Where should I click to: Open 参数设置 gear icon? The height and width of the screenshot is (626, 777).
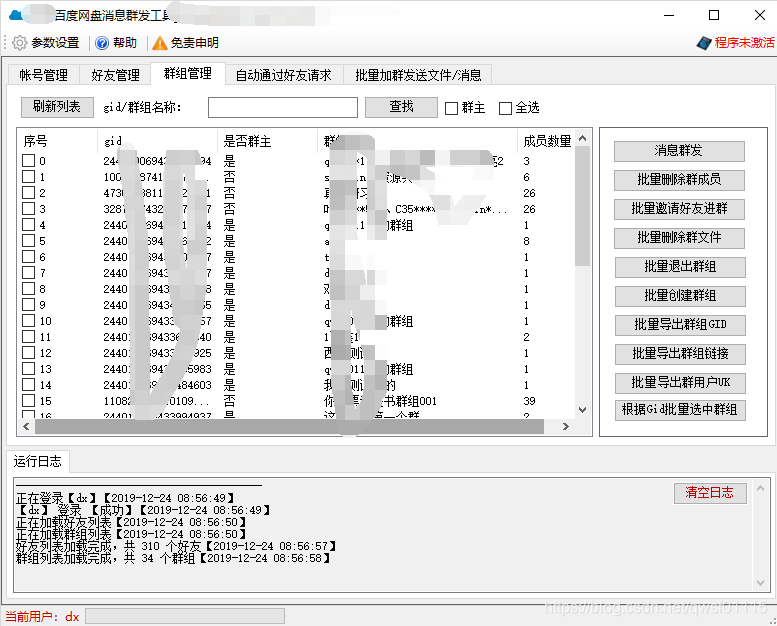19,43
